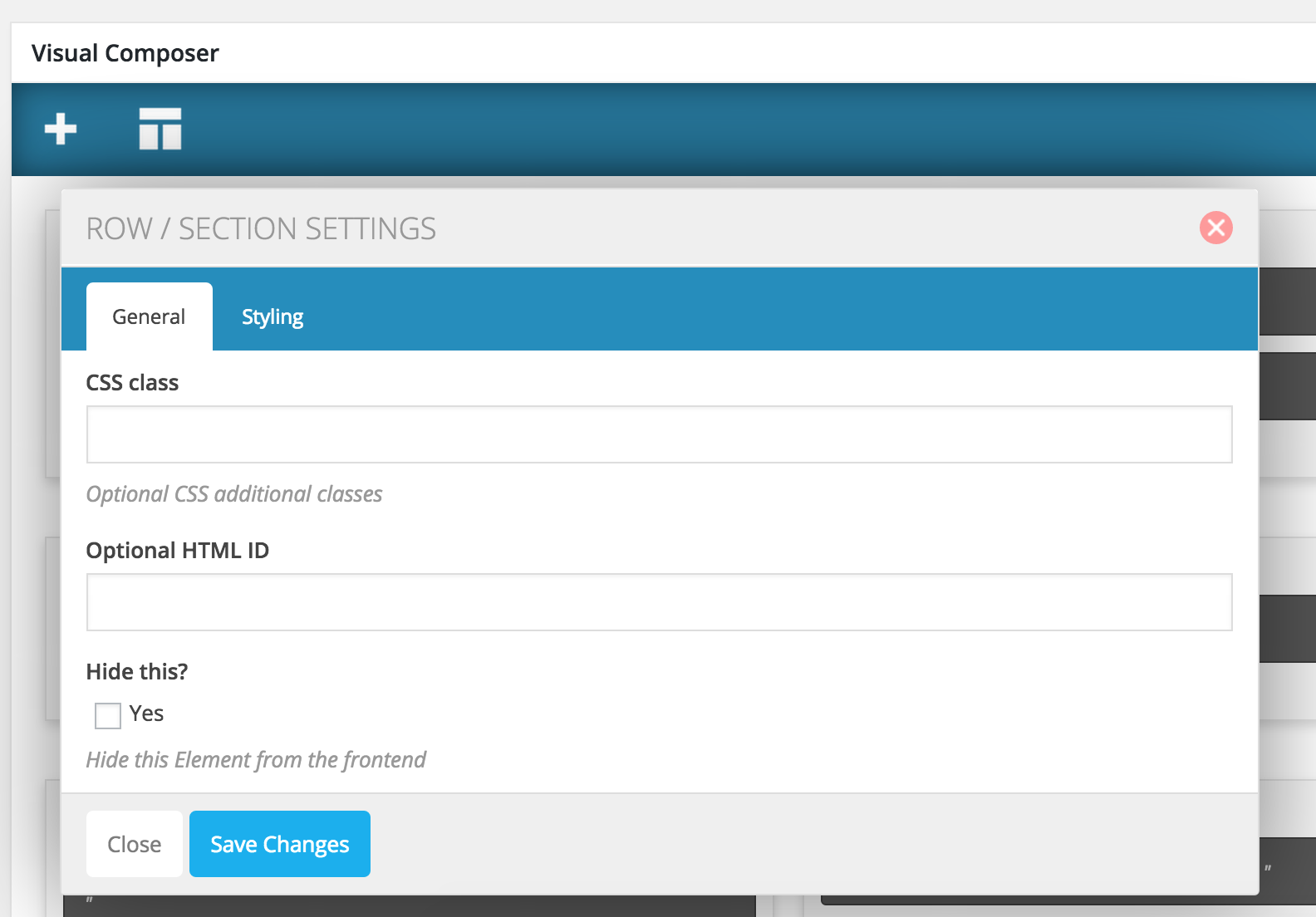The height and width of the screenshot is (917, 1316).
Task: Click the Save Changes button
Action: pyautogui.click(x=280, y=844)
